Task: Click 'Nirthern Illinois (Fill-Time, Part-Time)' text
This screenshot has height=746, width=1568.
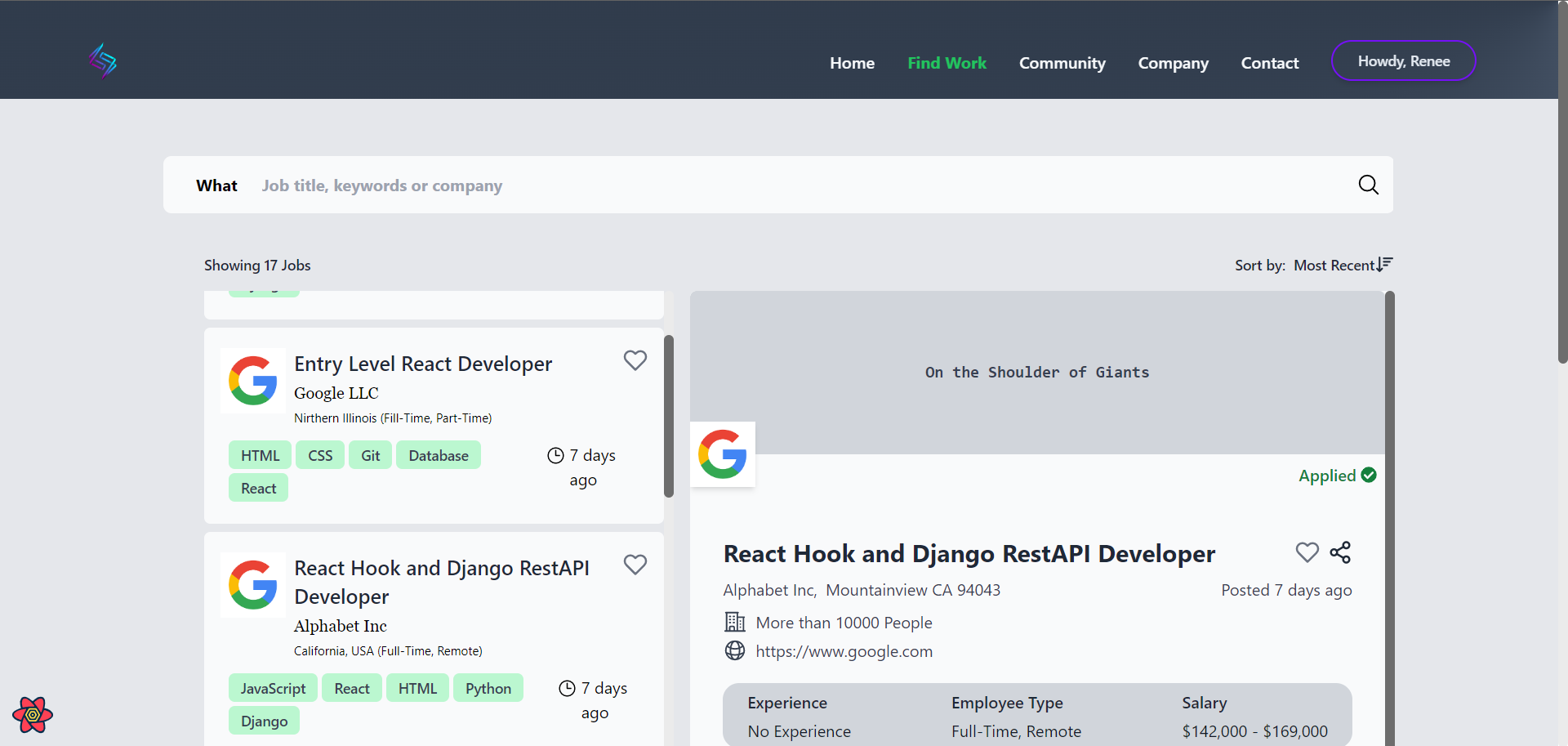Action: click(393, 418)
